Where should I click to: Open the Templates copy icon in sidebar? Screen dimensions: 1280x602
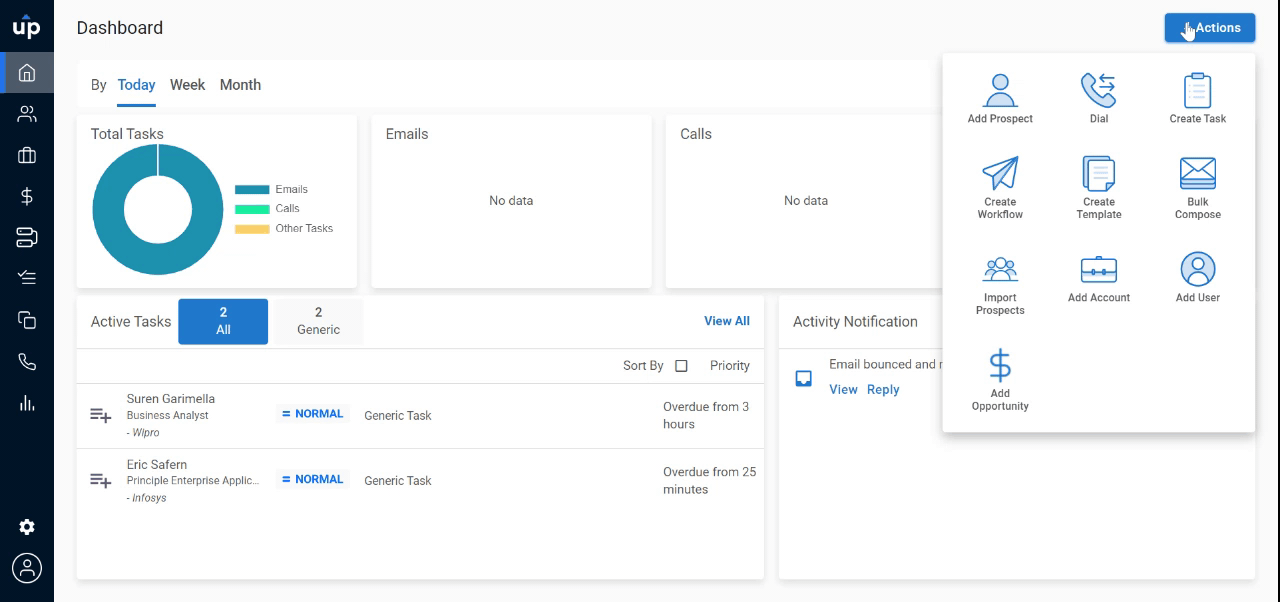(x=27, y=320)
